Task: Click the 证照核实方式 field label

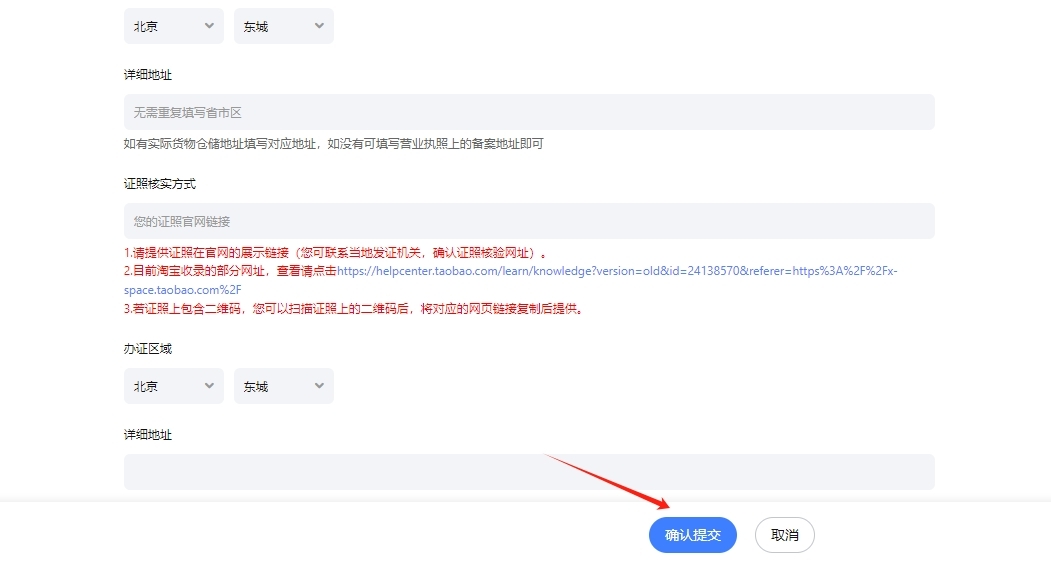Action: coord(160,184)
